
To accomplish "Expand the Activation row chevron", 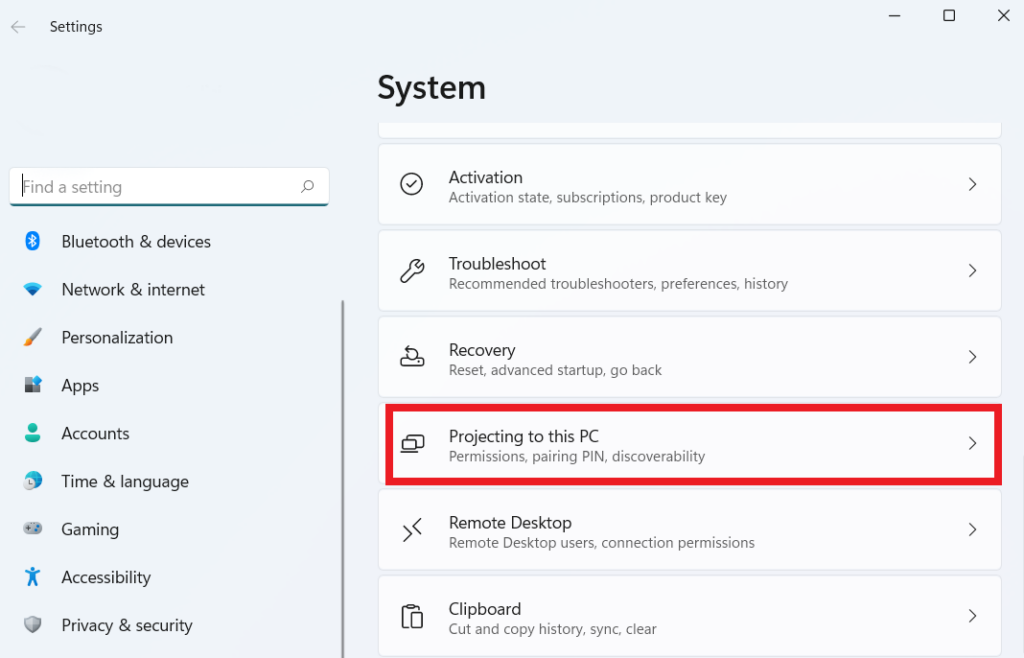I will coord(972,184).
